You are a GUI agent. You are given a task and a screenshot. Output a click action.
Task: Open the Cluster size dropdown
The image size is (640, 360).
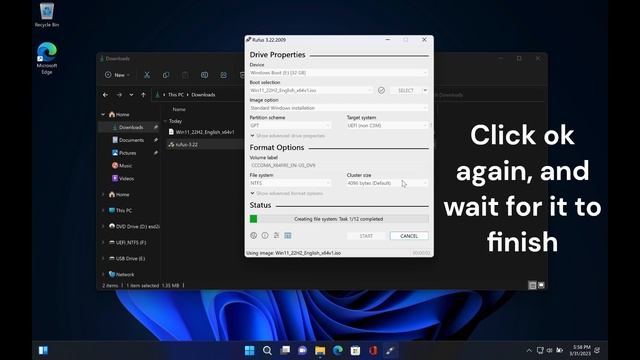point(387,183)
